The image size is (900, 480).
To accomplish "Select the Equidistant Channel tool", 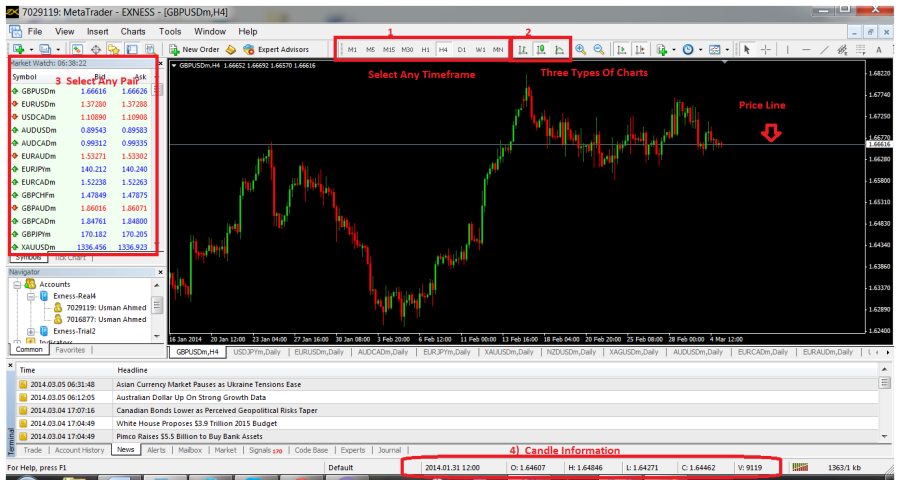I will 842,50.
